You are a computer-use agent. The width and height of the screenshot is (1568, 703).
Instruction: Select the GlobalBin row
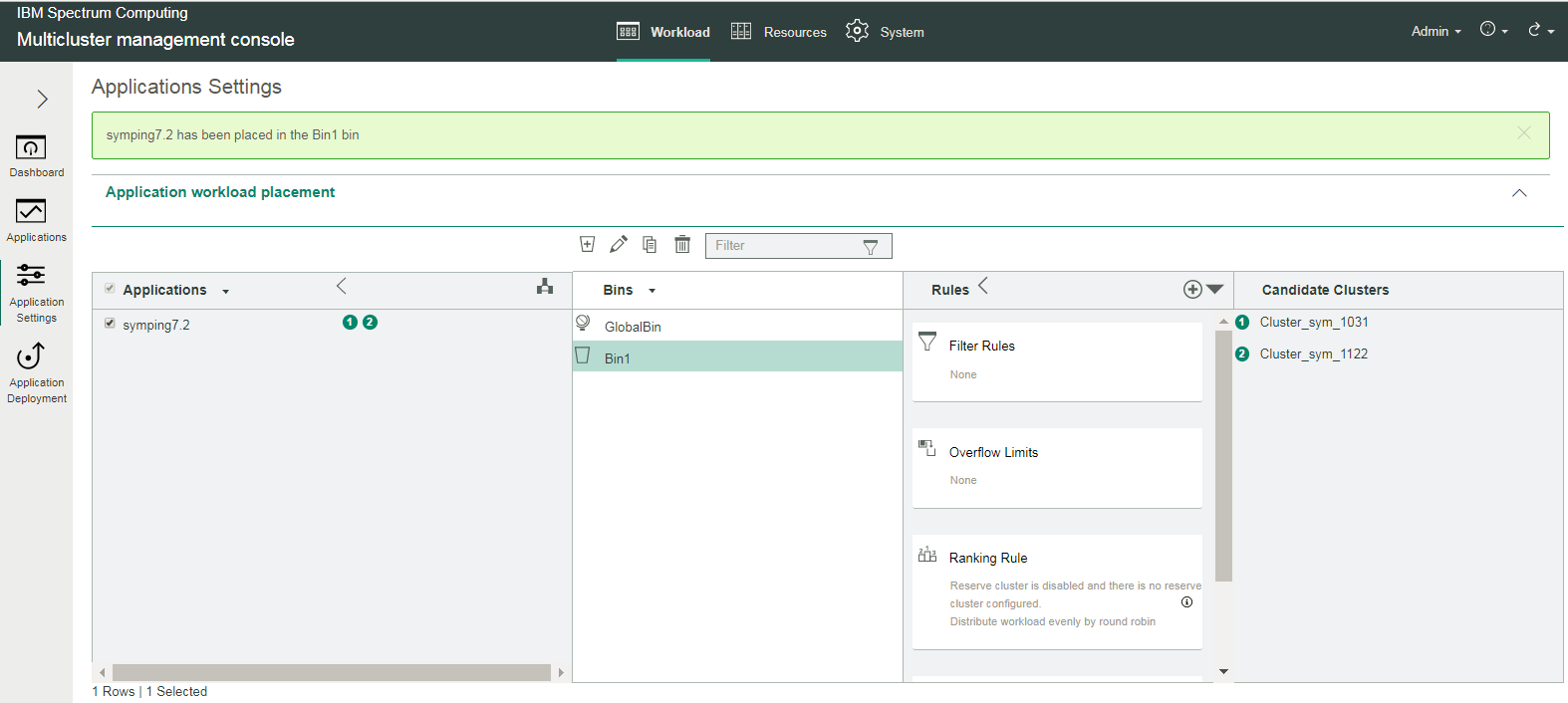click(737, 327)
